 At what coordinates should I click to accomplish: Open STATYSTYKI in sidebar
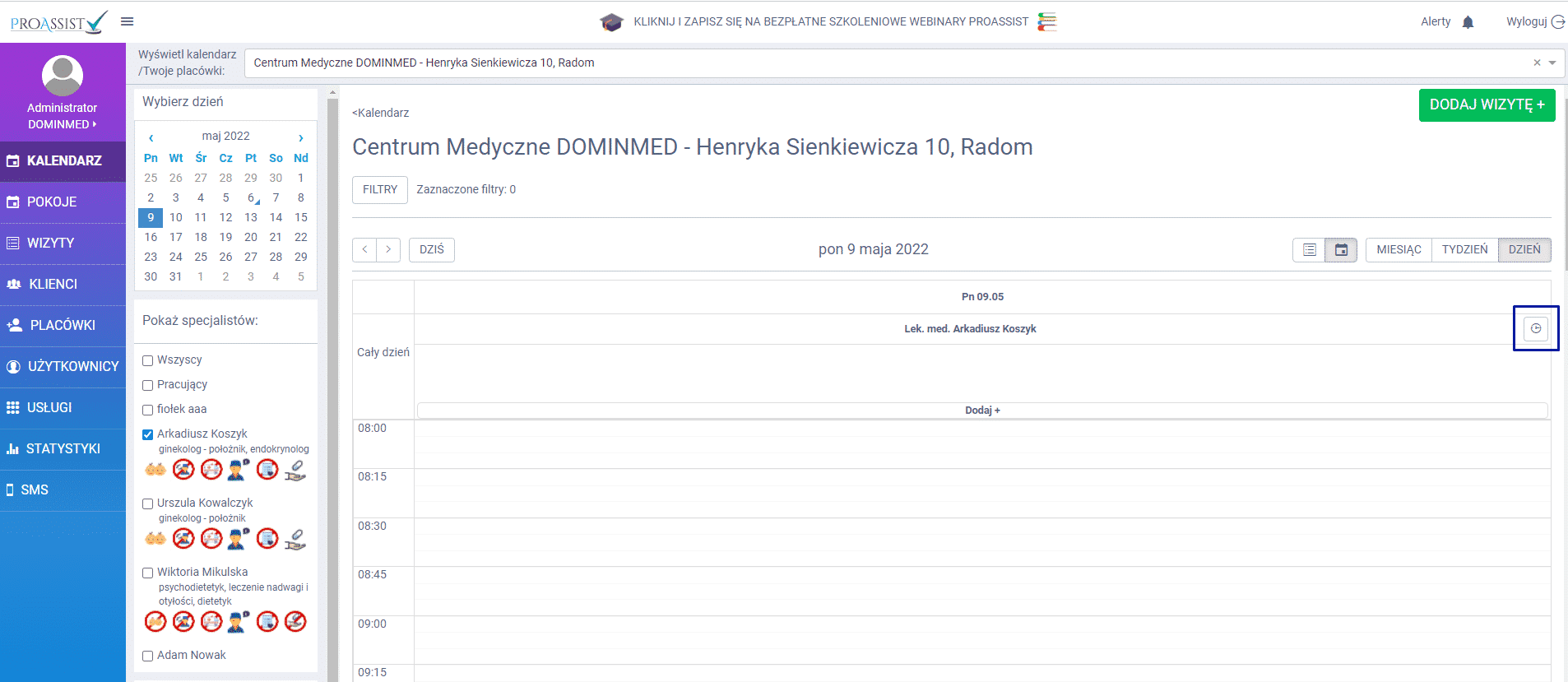pos(63,449)
